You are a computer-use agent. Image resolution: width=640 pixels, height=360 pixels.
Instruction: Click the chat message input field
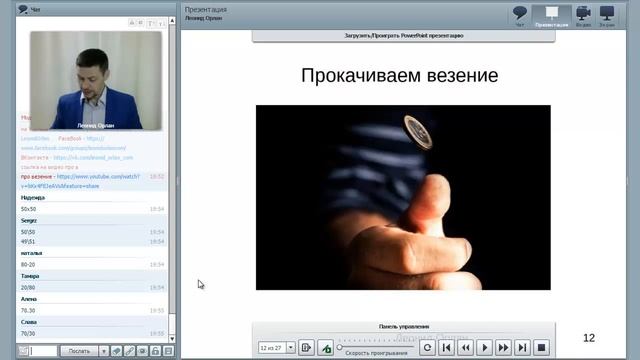pos(43,351)
